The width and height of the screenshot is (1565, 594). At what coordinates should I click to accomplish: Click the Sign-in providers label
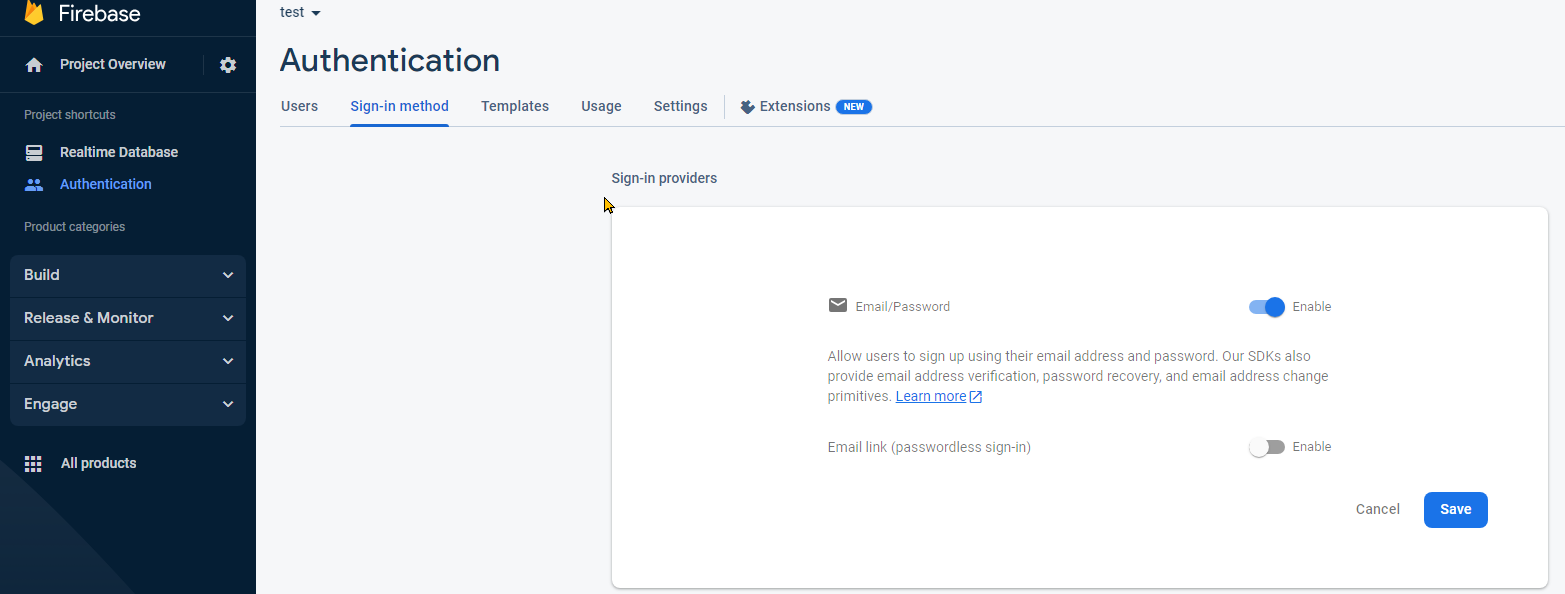point(664,179)
